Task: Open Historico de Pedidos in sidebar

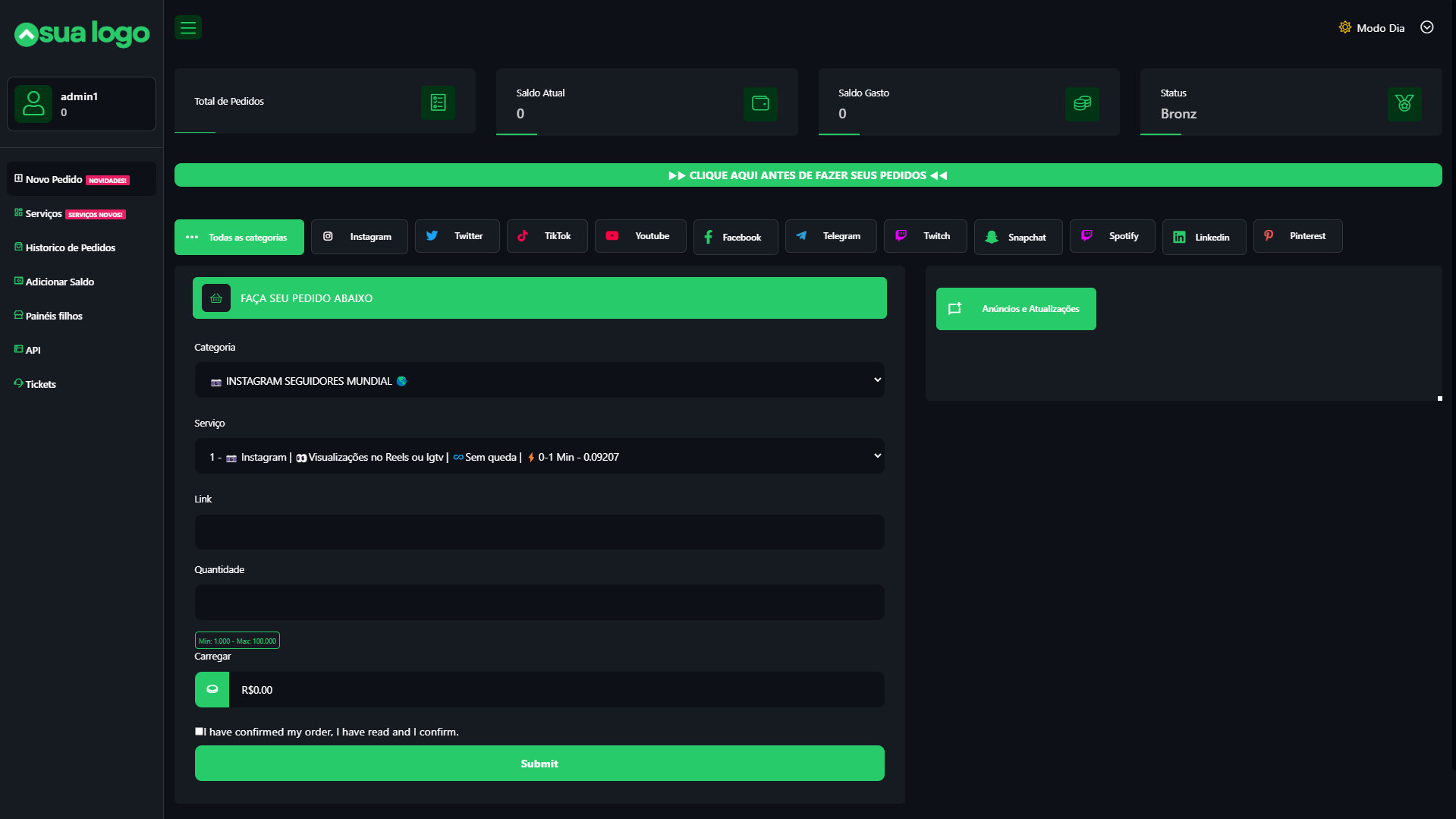Action: click(x=70, y=247)
